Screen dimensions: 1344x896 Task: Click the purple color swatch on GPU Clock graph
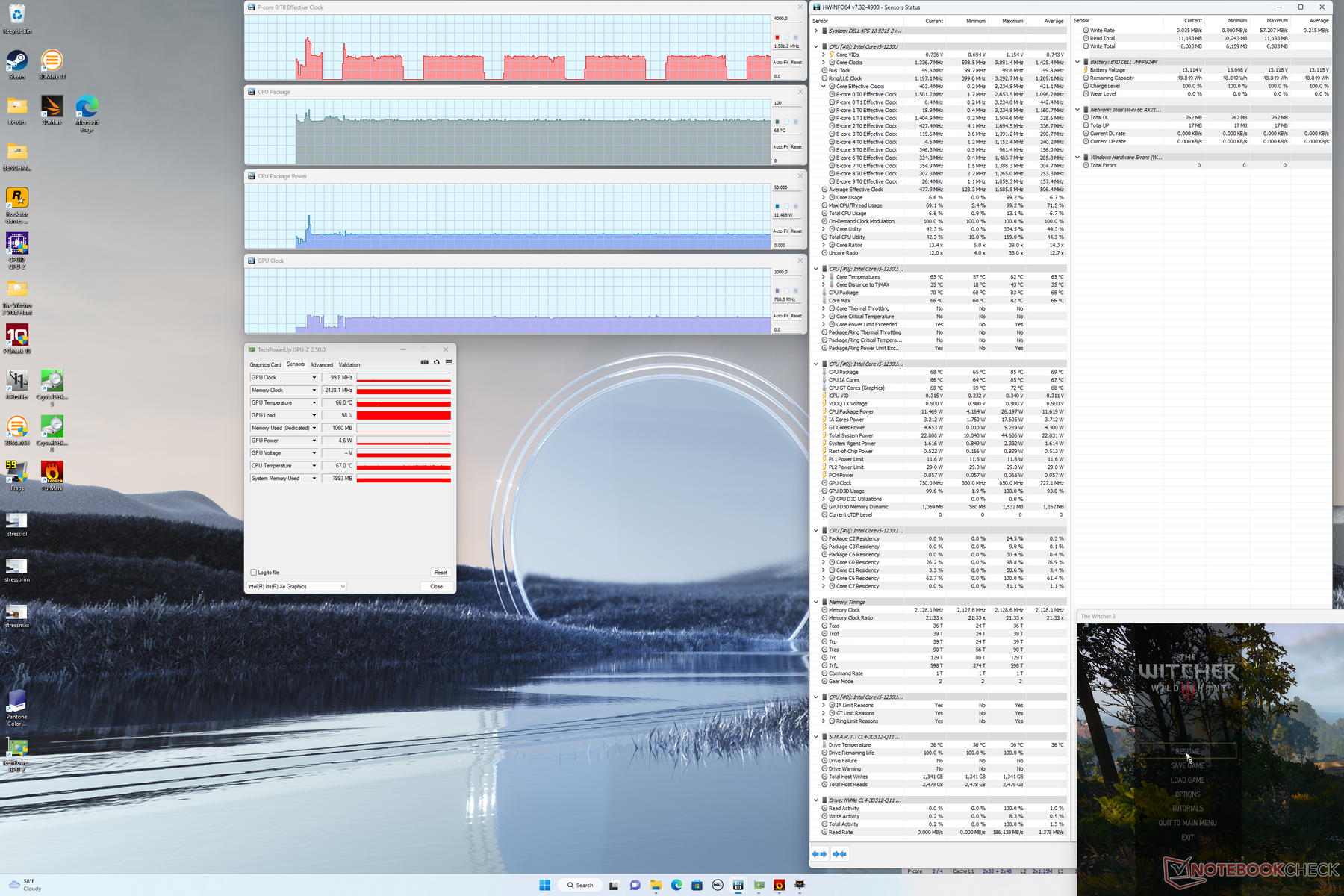pos(777,290)
